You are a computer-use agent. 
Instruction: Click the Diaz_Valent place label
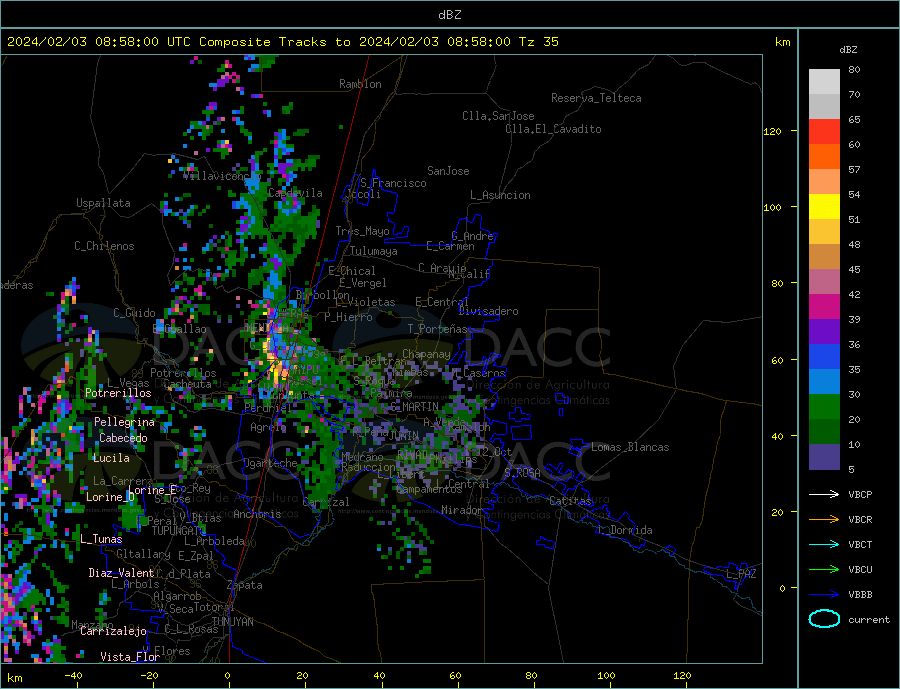(x=121, y=573)
